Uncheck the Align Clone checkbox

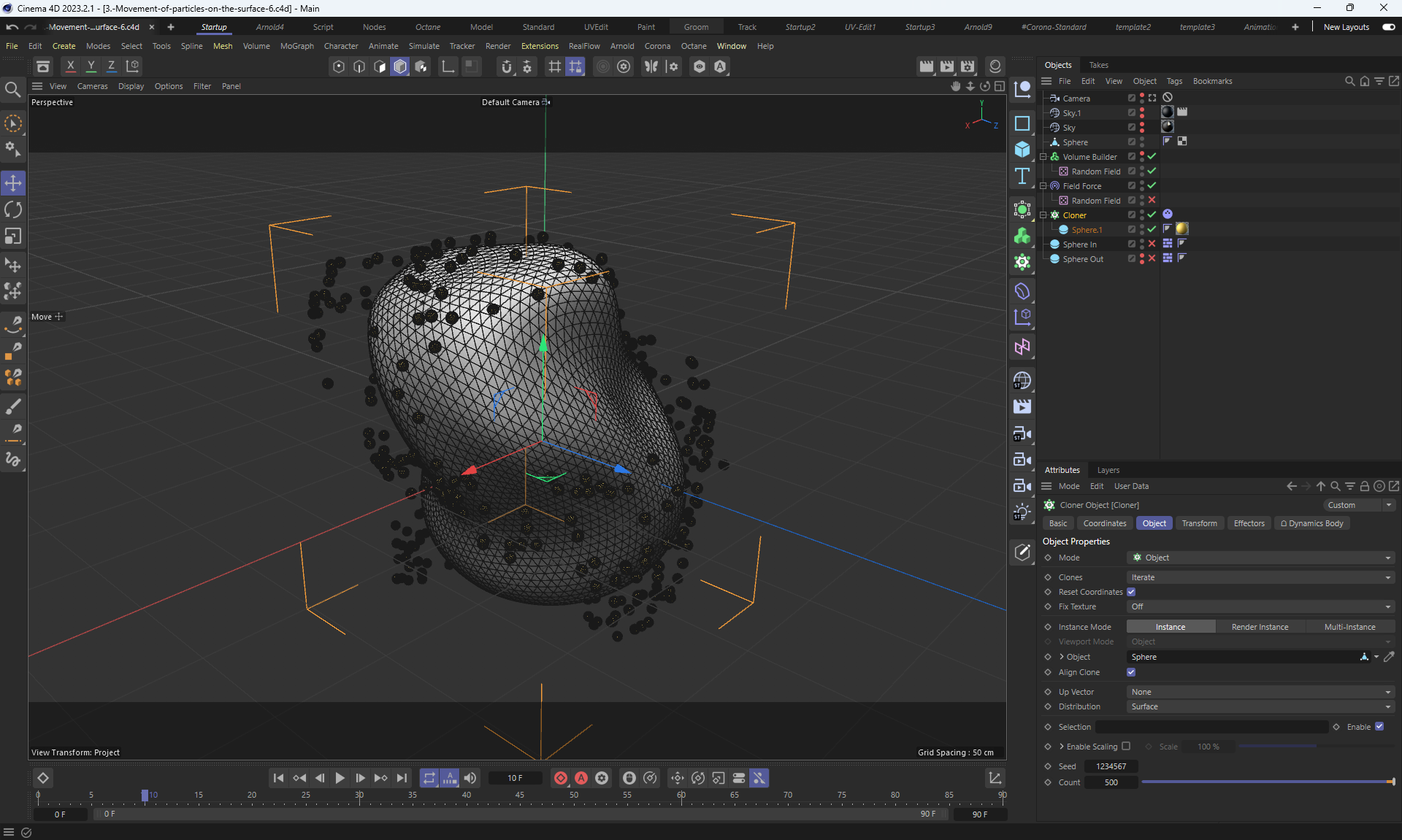tap(1131, 672)
